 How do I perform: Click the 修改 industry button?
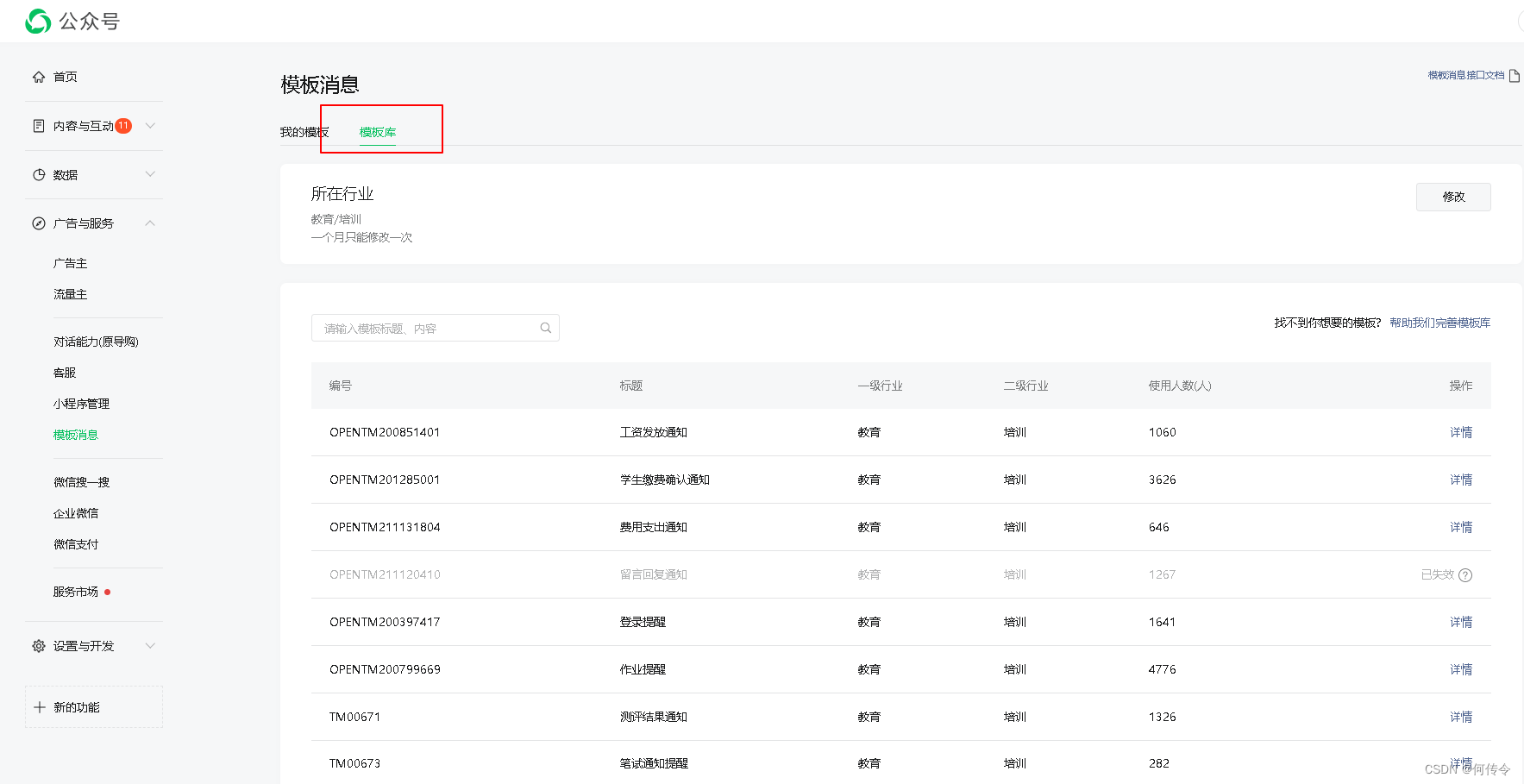1453,197
